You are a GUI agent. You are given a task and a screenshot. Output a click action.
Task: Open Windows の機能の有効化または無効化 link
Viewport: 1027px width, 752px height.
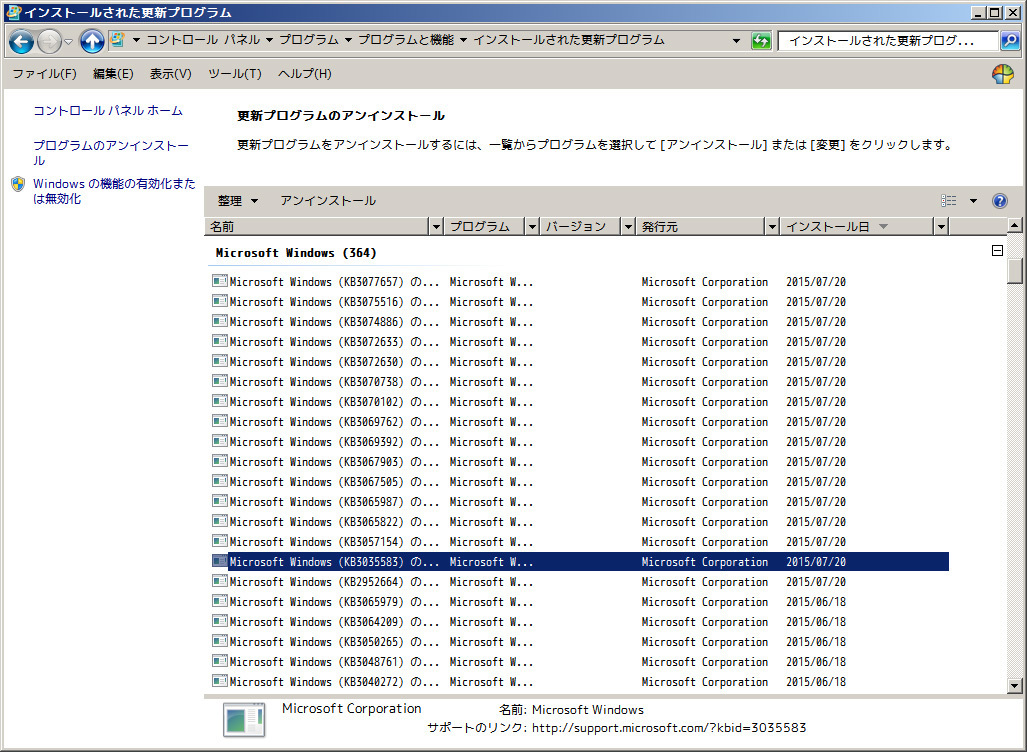pyautogui.click(x=114, y=191)
